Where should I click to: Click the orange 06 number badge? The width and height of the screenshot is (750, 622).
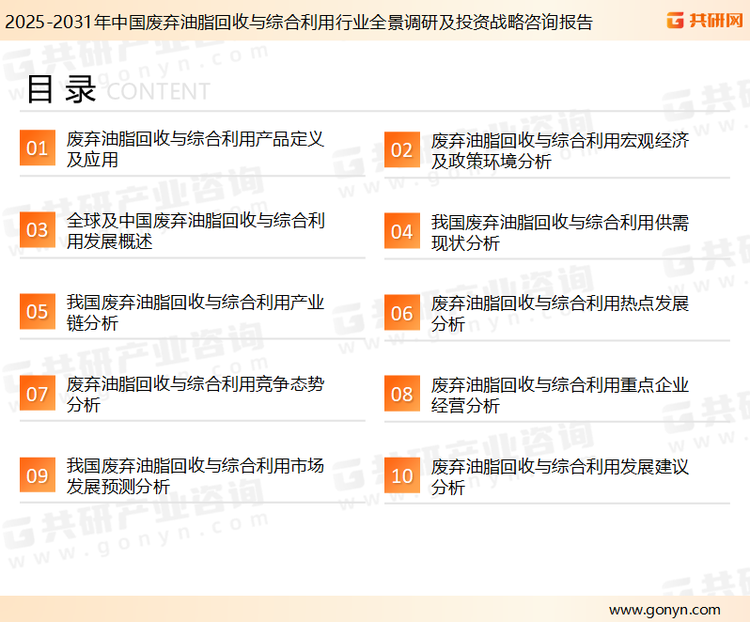tap(402, 313)
